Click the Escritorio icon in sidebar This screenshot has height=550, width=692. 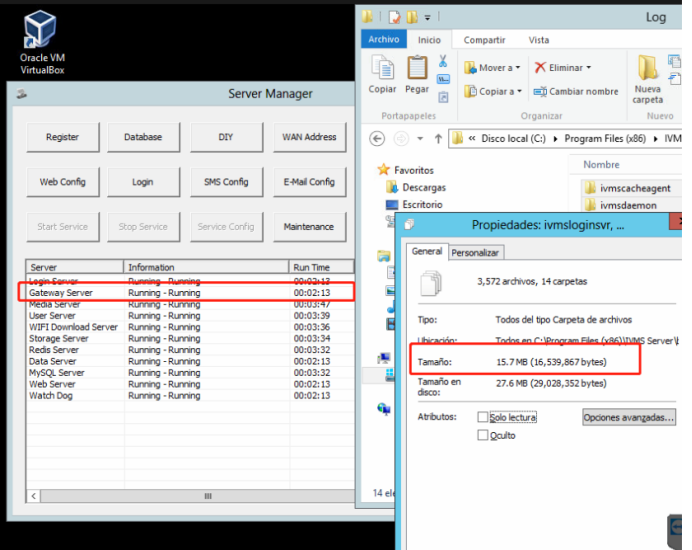click(x=391, y=205)
